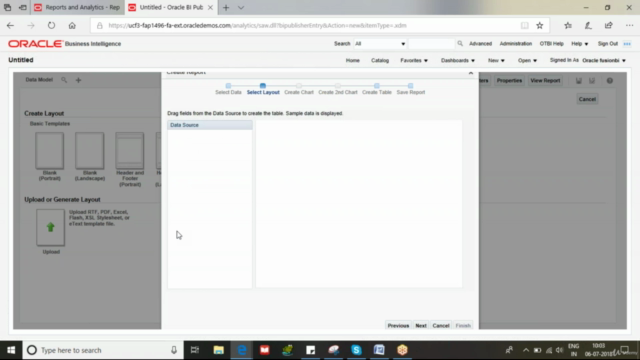Click the Sign Out link

coord(608,44)
